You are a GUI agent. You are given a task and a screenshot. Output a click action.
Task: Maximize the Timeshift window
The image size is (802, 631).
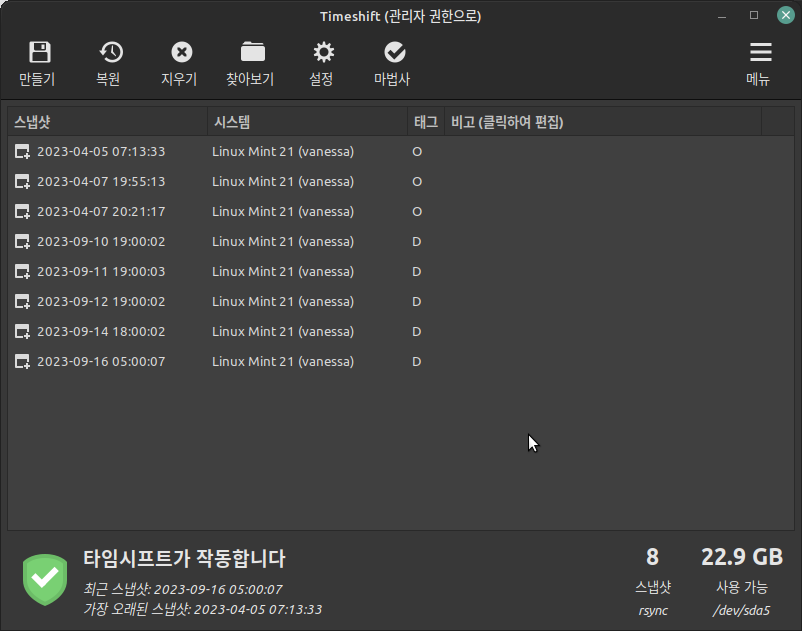[754, 15]
